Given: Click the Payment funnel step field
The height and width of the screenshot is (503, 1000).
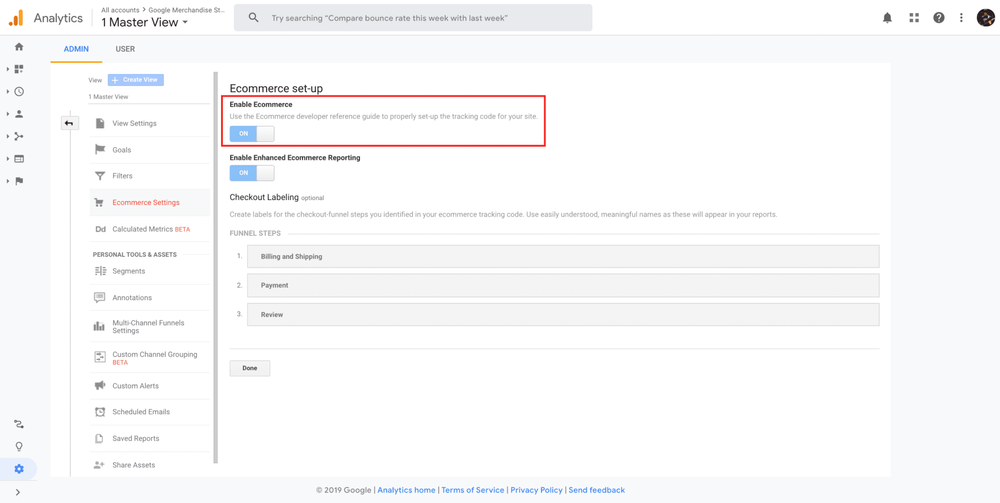Looking at the screenshot, I should point(563,285).
